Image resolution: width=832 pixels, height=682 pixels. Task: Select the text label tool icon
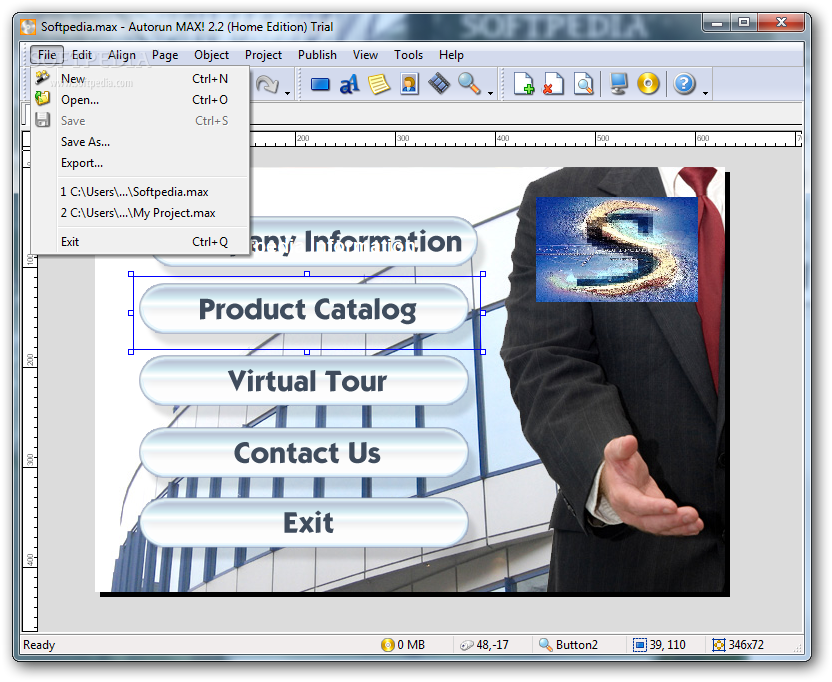pos(349,84)
